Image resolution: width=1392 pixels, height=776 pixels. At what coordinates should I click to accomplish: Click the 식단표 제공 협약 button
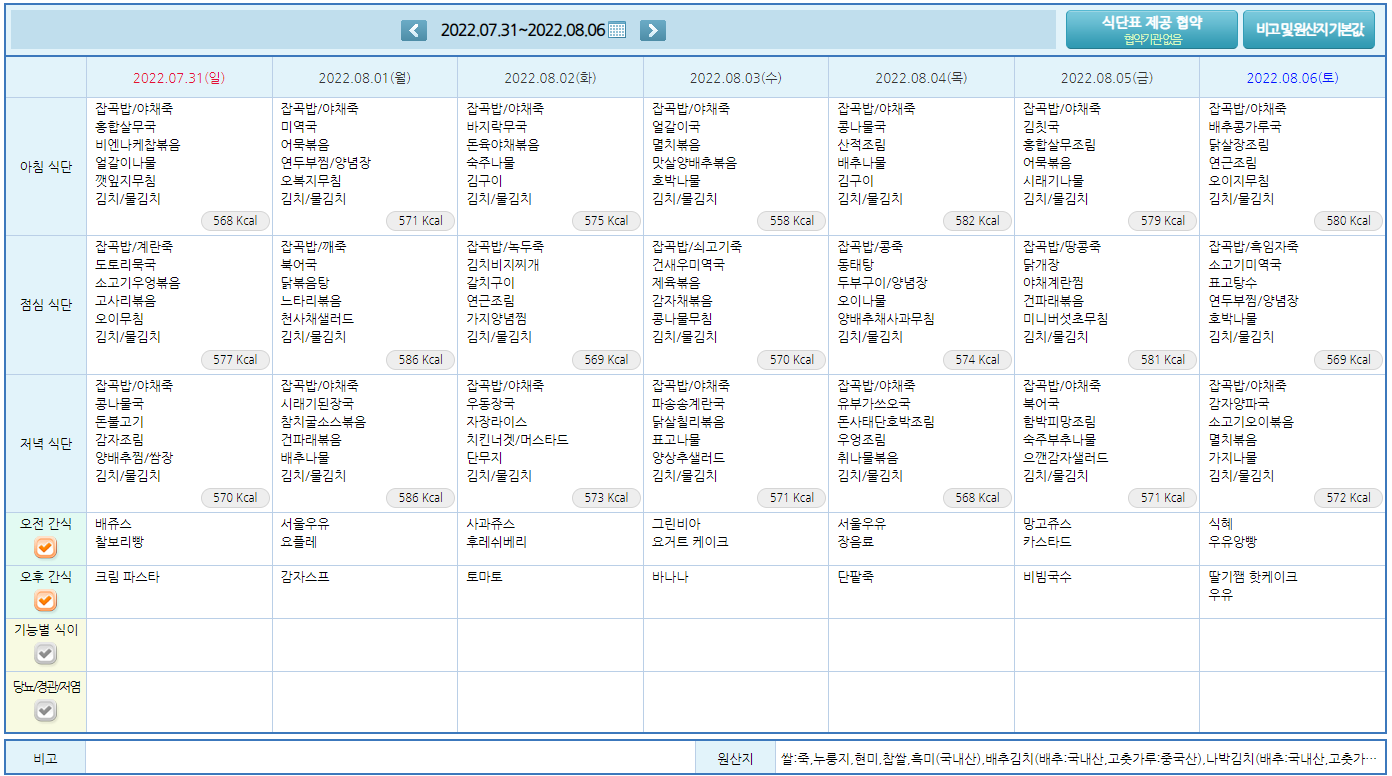(x=1151, y=30)
